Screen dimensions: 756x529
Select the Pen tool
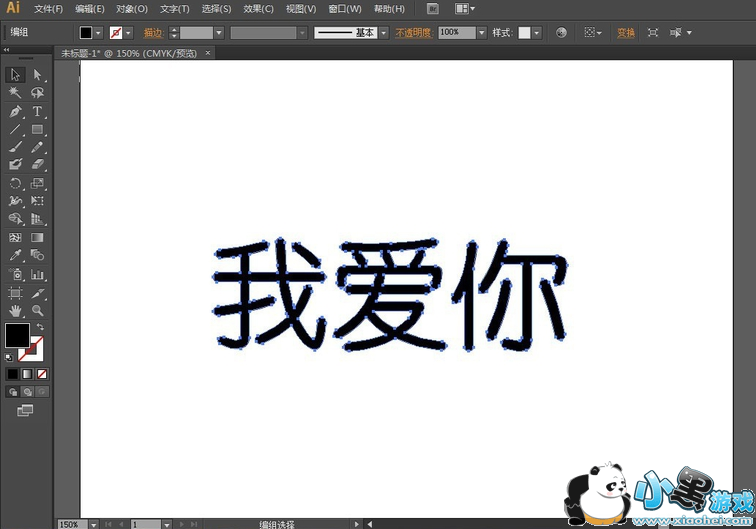coord(15,111)
